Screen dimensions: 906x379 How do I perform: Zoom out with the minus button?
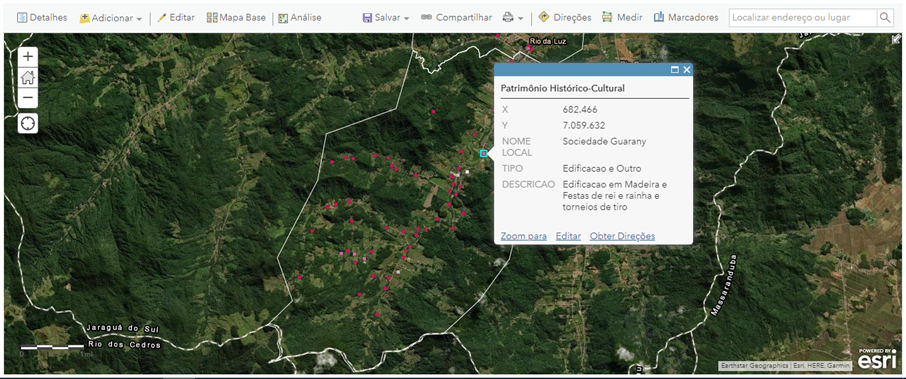pos(28,98)
